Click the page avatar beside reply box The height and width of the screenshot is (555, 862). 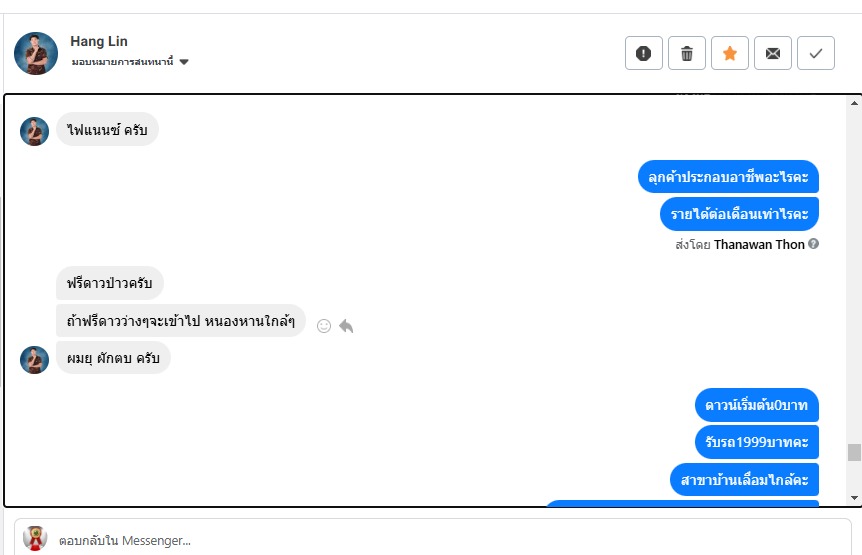point(35,538)
